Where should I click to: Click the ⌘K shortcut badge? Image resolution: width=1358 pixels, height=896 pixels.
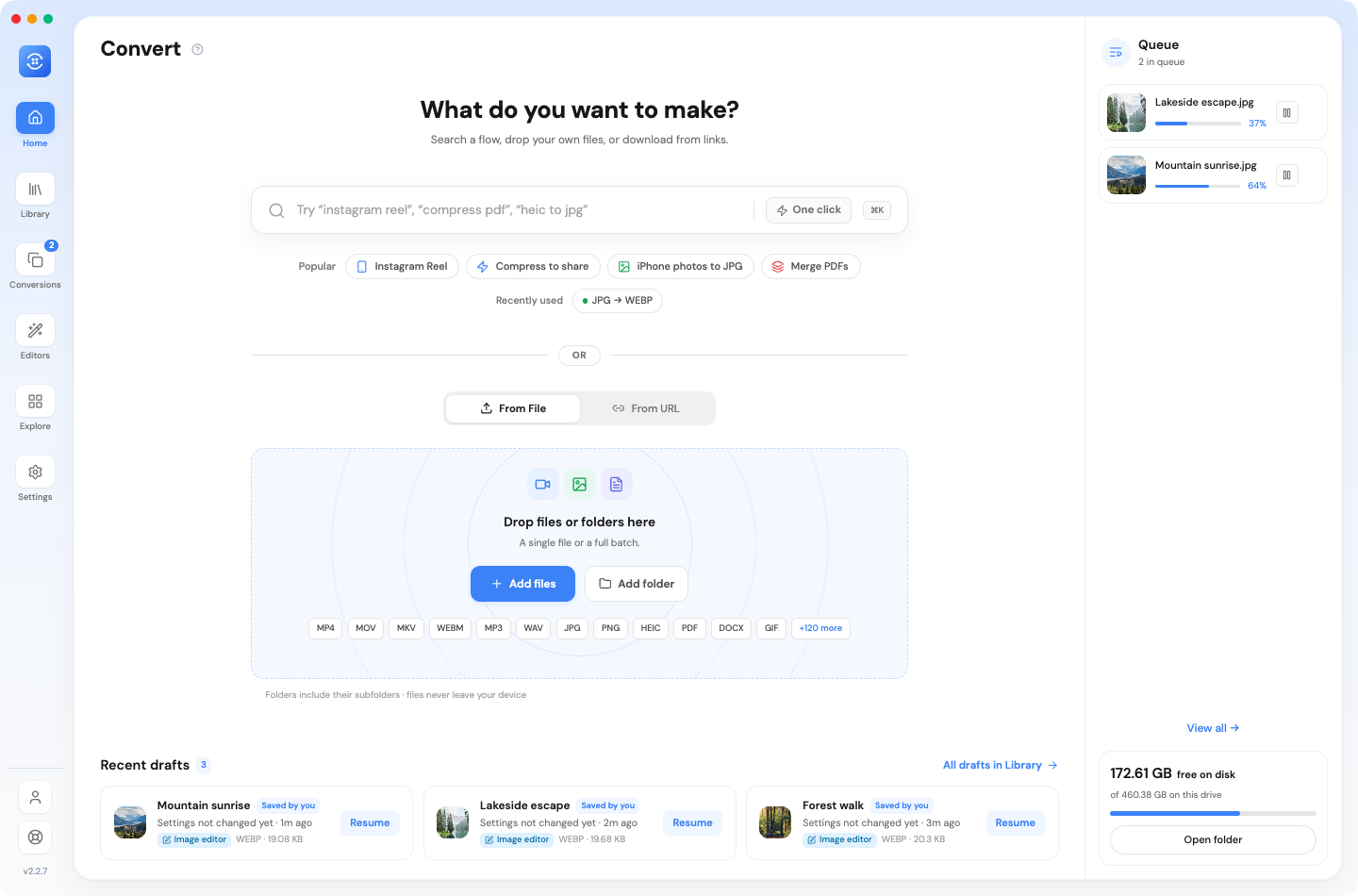click(x=877, y=210)
